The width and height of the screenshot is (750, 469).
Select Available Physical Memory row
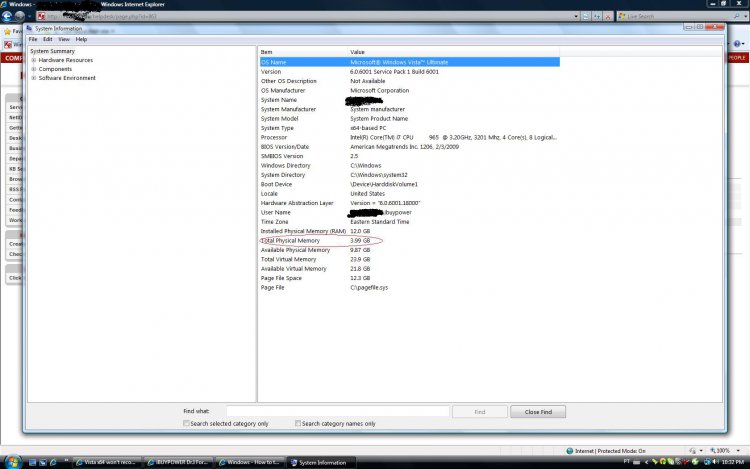pyautogui.click(x=409, y=250)
